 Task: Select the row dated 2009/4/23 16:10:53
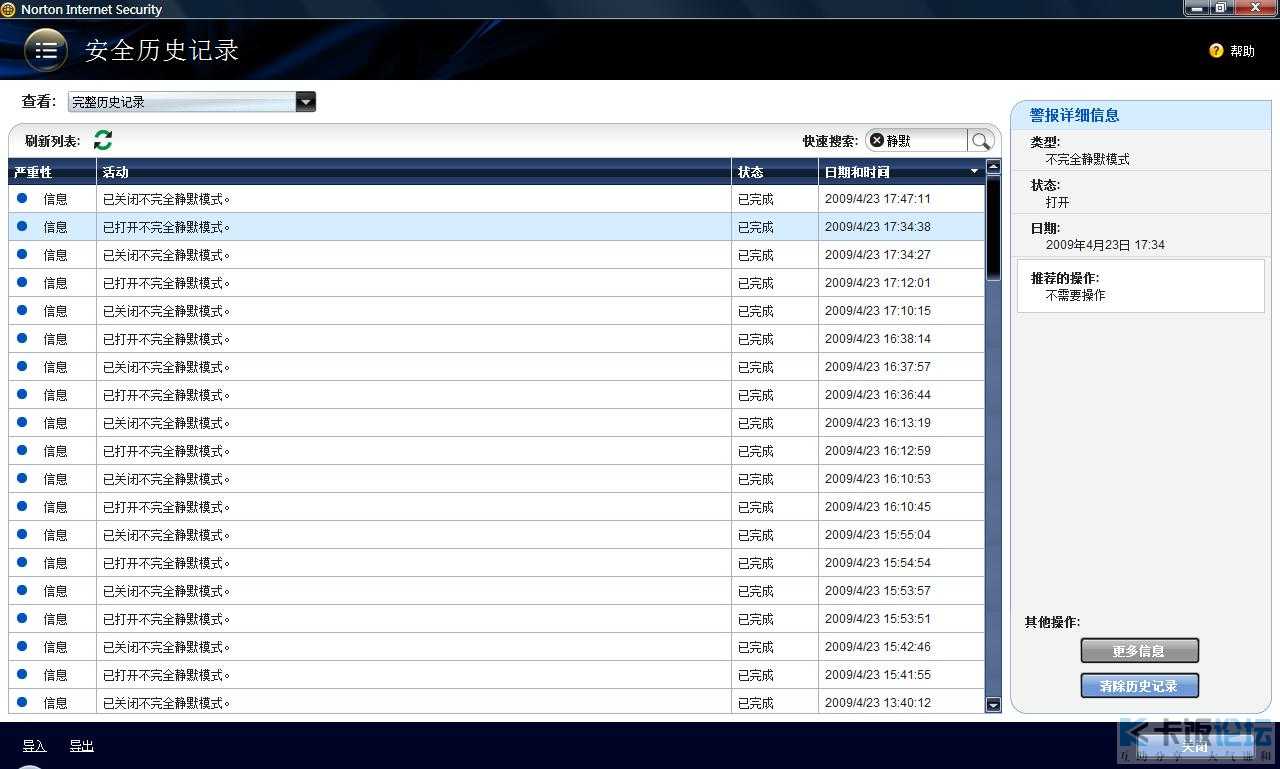497,479
